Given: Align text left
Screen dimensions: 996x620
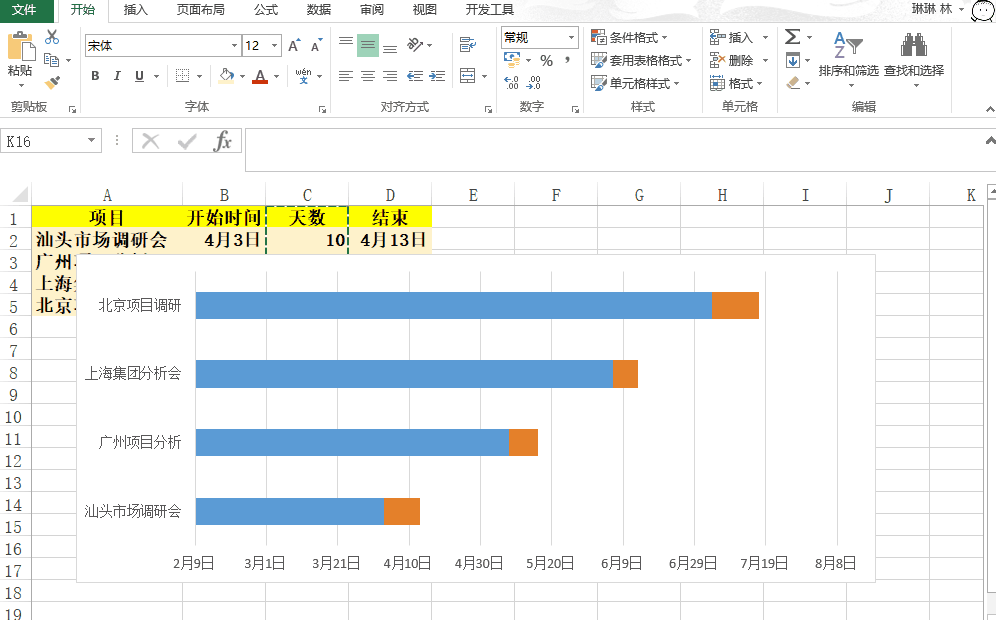Looking at the screenshot, I should coord(346,76).
